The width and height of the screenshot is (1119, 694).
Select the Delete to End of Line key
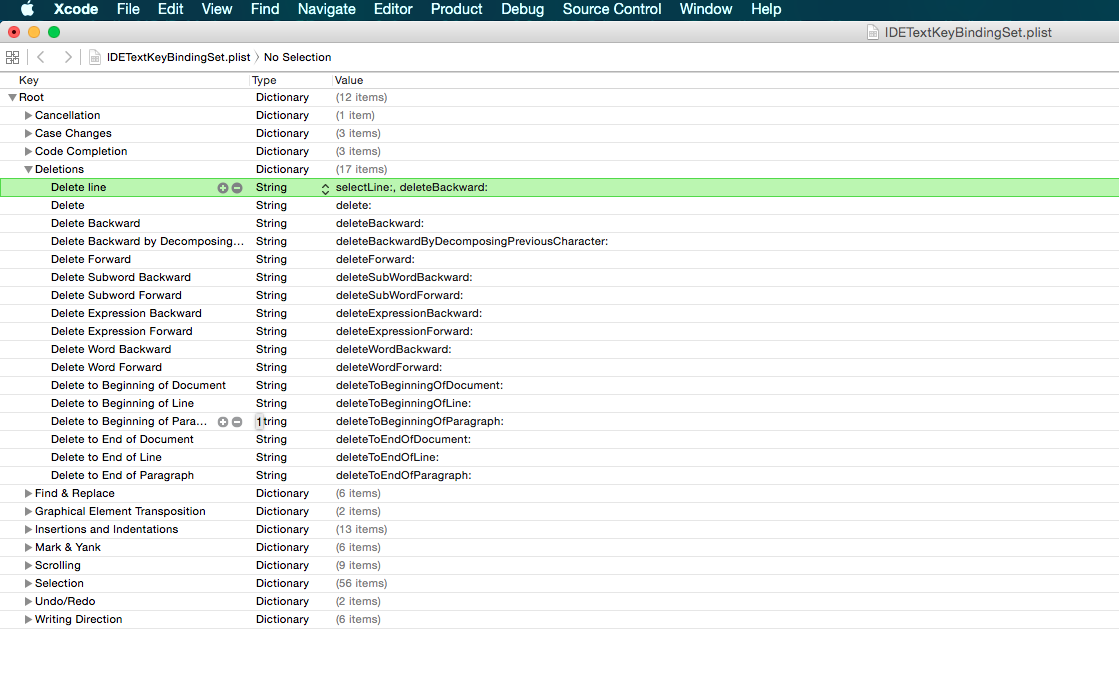pyautogui.click(x=106, y=457)
